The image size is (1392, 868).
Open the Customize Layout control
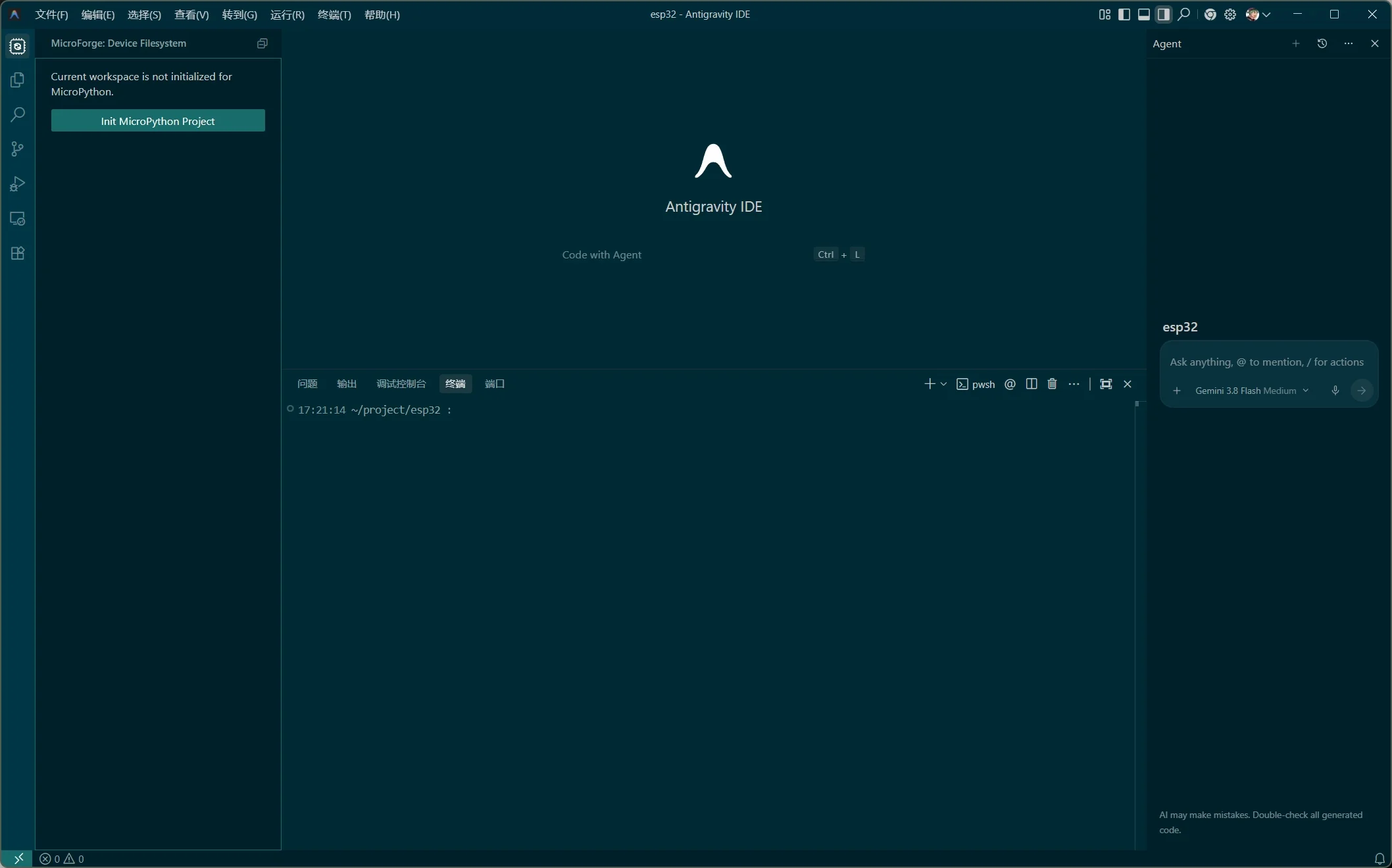pos(1105,14)
